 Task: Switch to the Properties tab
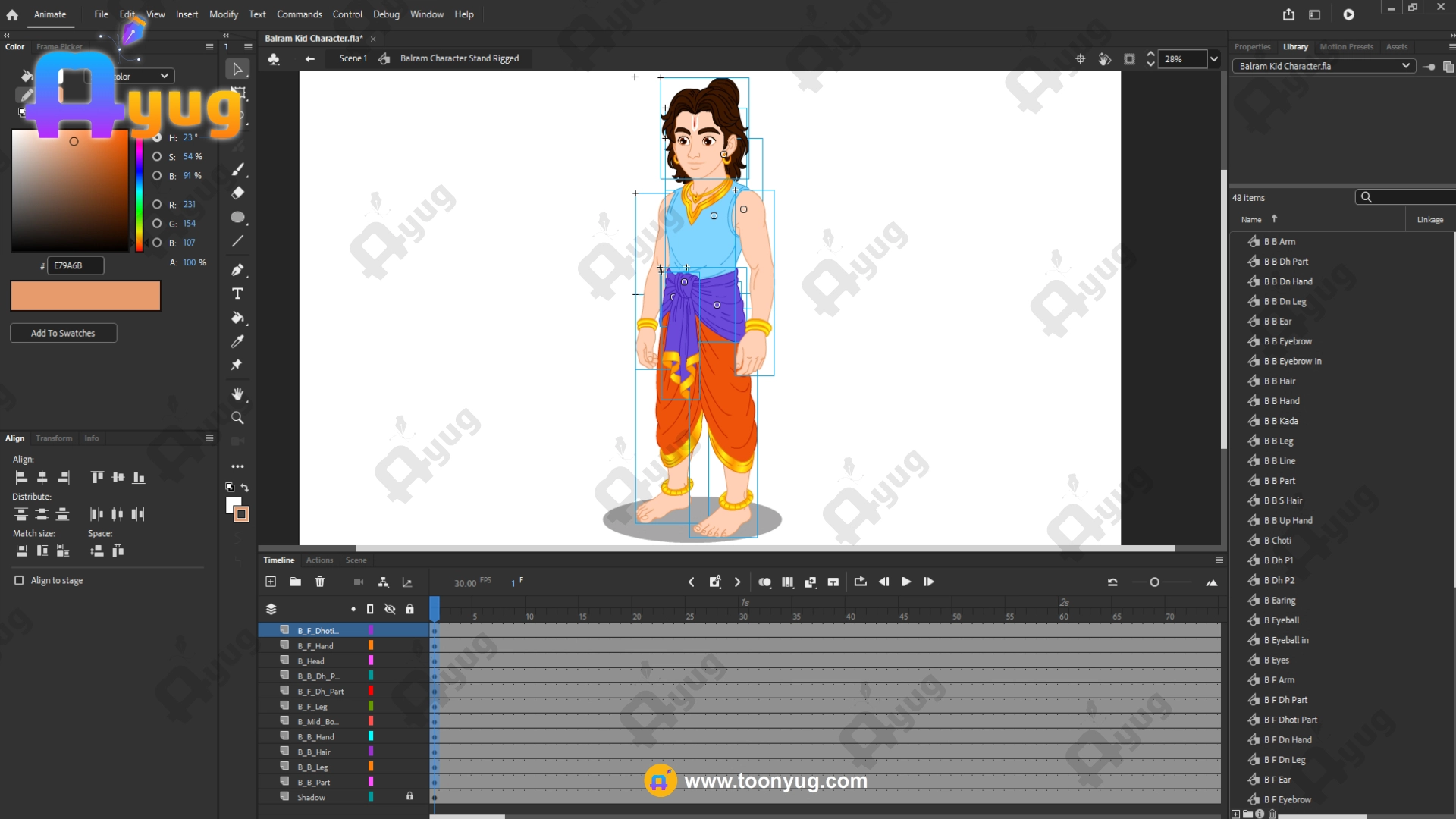1252,47
